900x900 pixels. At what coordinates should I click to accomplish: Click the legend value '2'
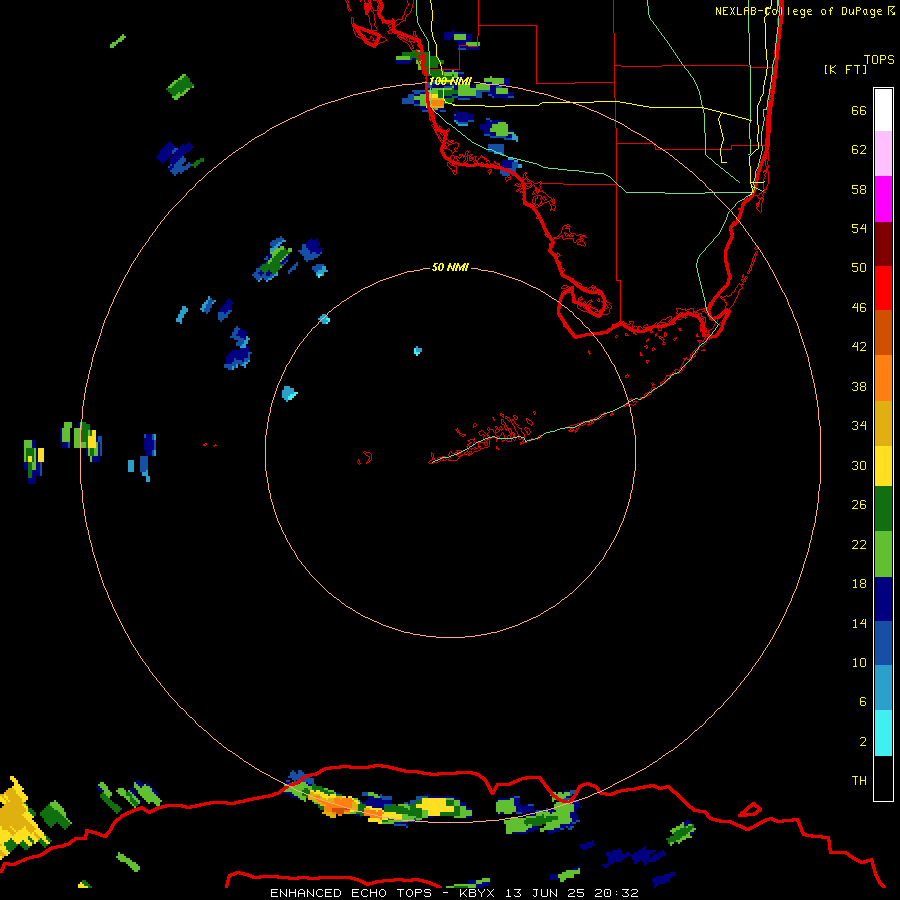[x=863, y=742]
